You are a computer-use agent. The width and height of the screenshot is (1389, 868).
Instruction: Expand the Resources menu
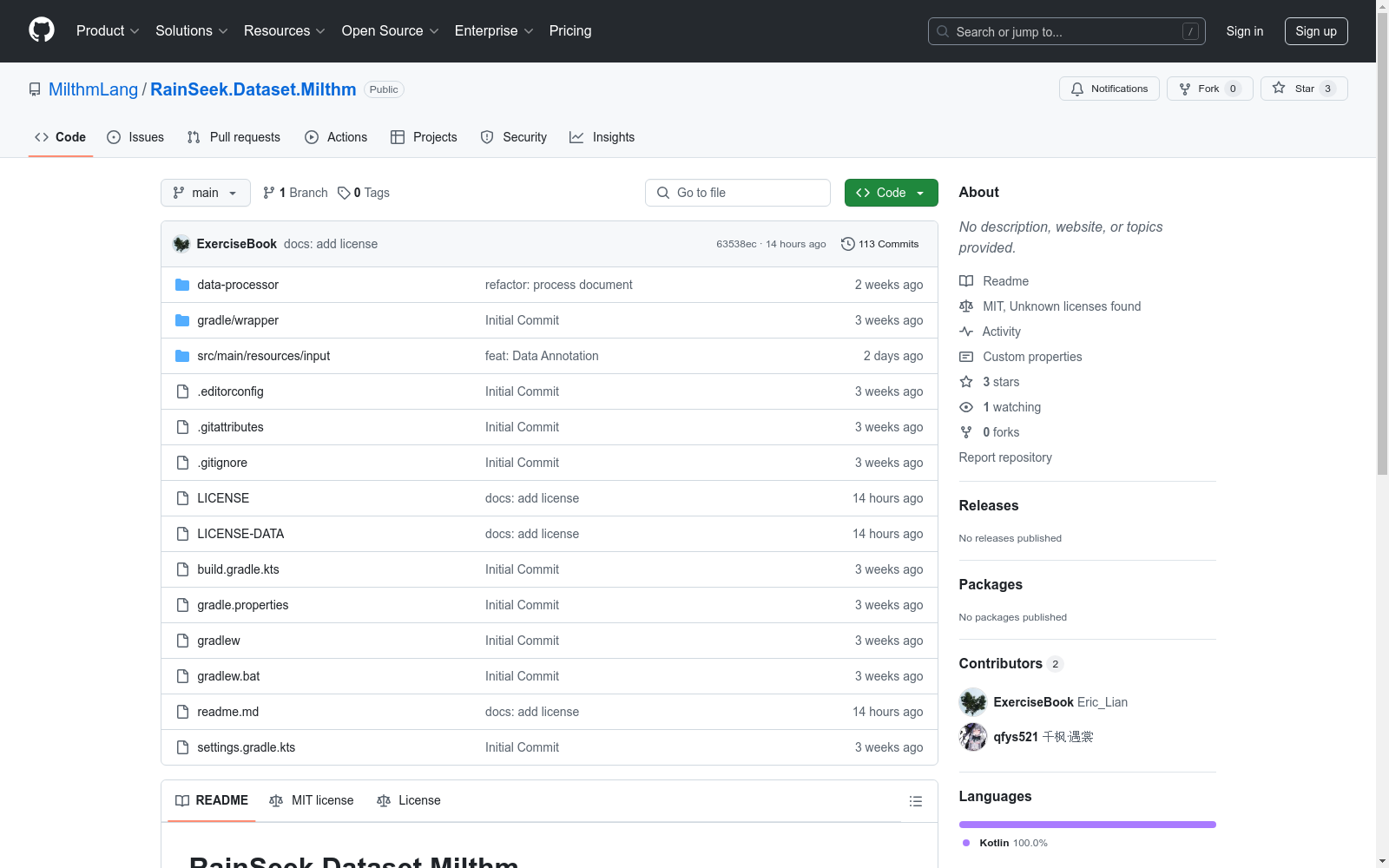[285, 31]
